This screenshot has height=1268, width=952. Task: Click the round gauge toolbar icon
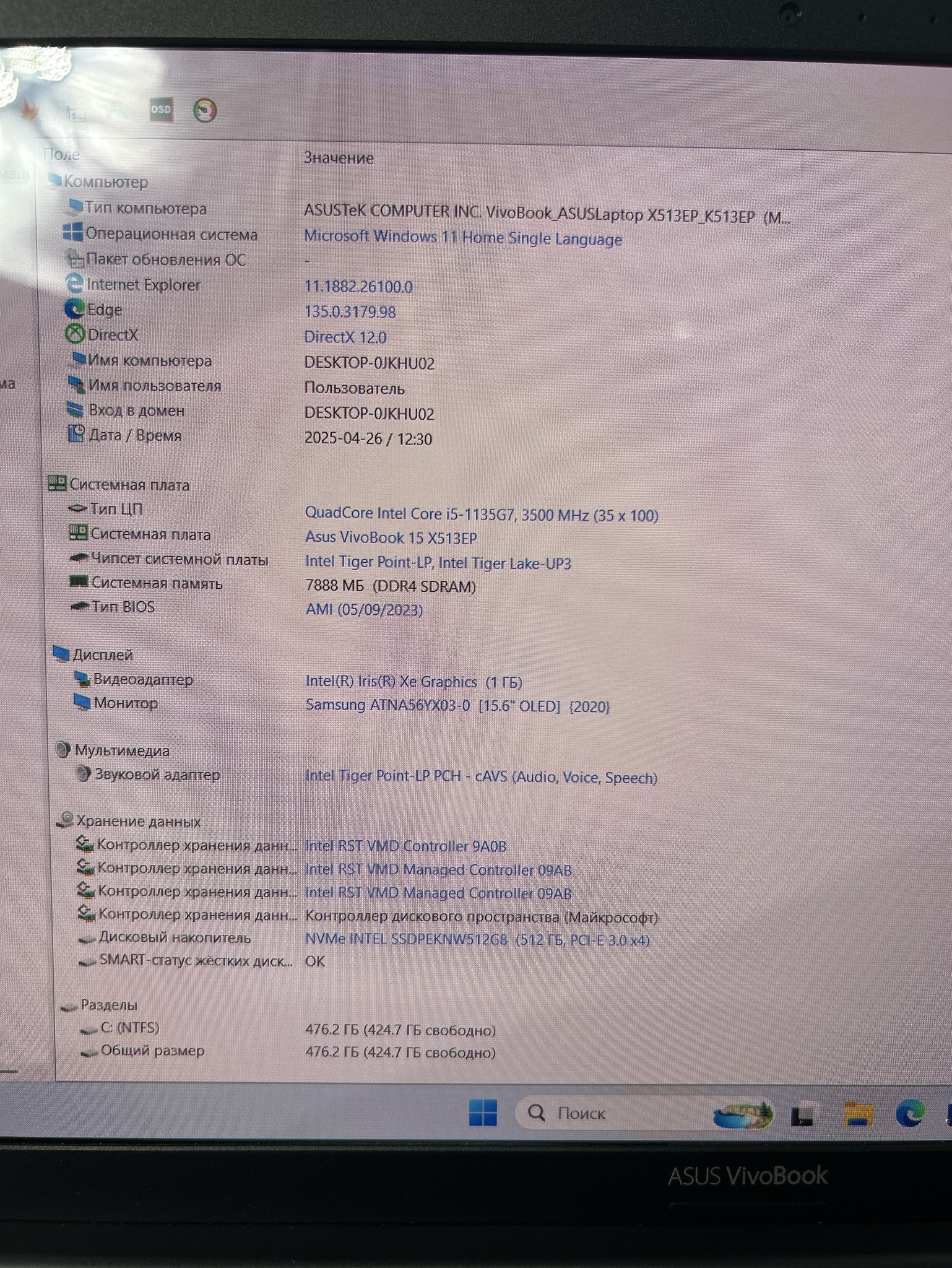point(205,110)
